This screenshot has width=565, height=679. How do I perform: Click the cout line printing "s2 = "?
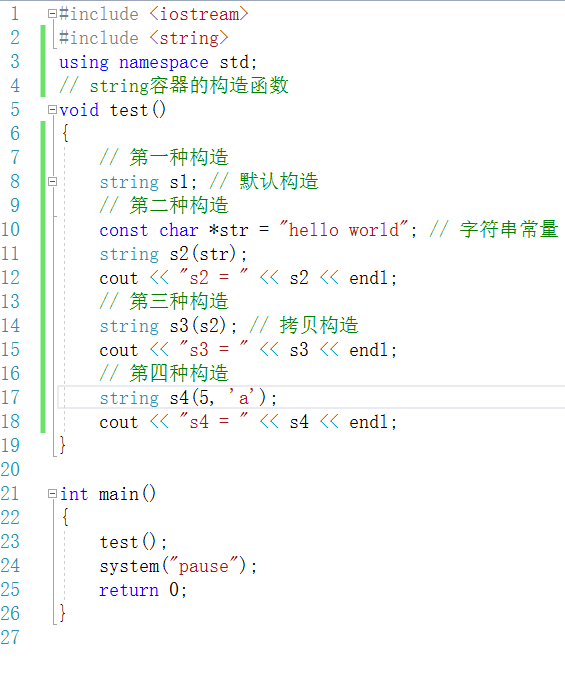248,278
